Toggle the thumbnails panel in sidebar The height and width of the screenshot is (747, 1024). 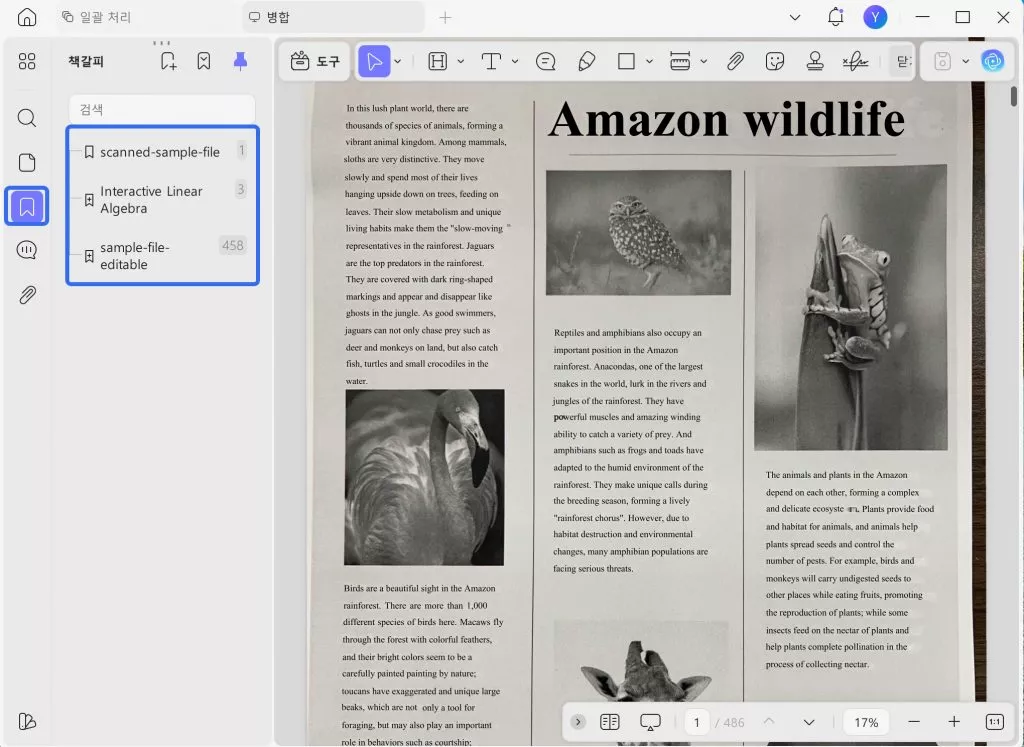point(27,162)
